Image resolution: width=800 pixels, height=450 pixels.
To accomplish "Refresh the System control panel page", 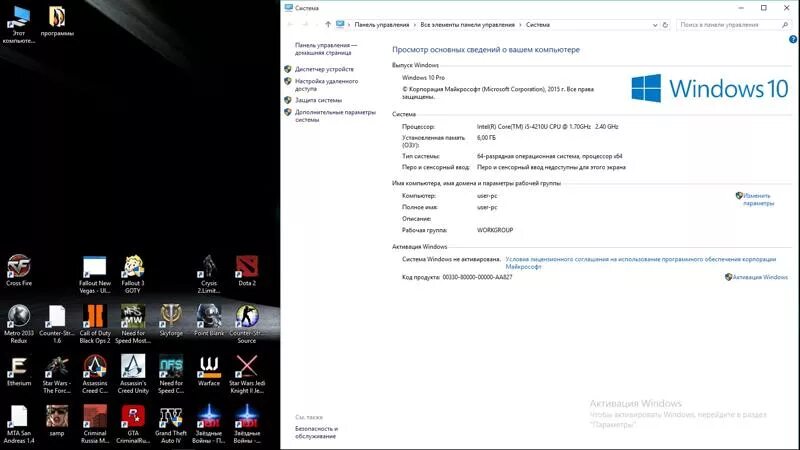I will [x=665, y=24].
